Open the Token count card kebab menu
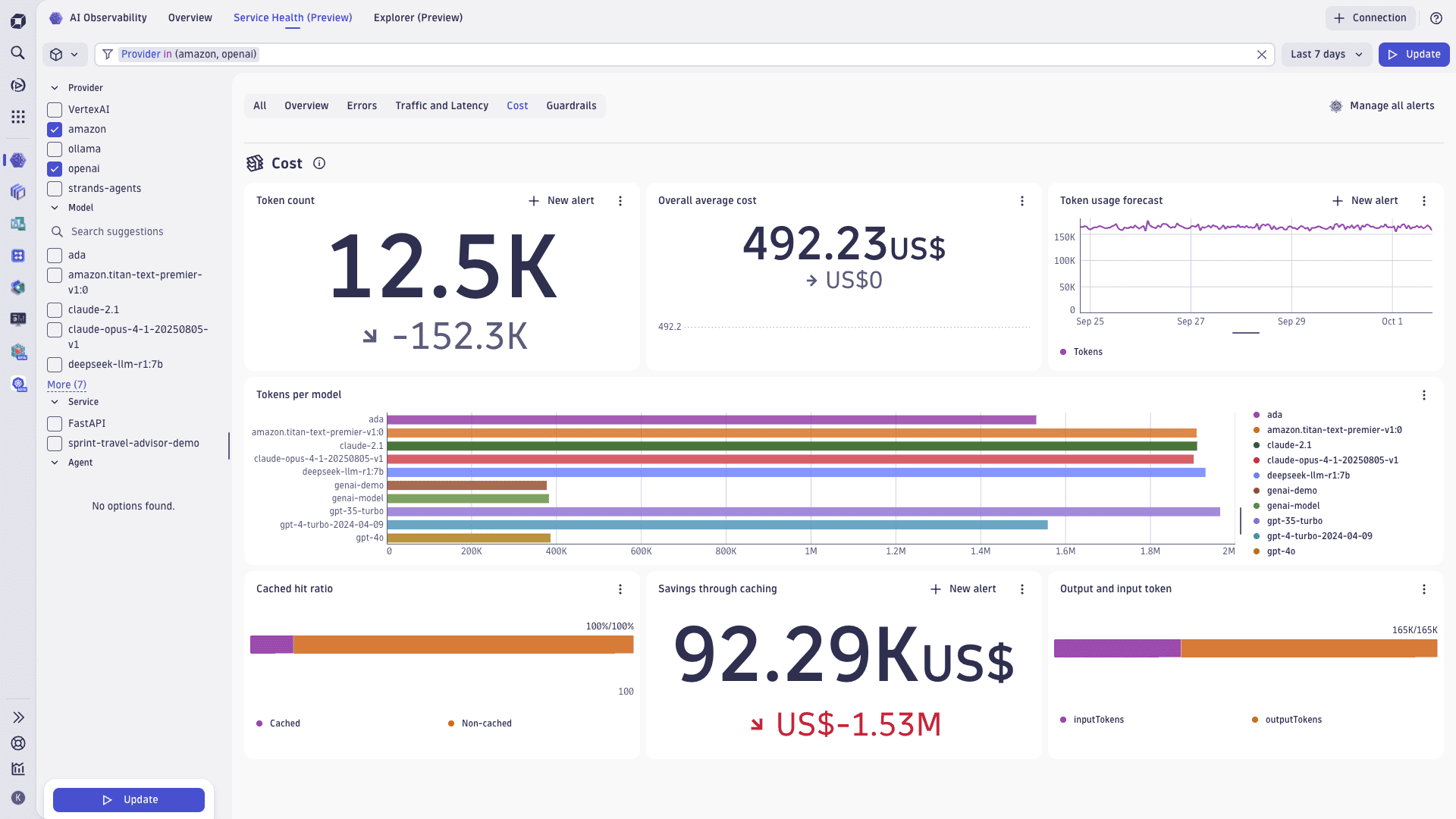1456x819 pixels. coord(620,200)
